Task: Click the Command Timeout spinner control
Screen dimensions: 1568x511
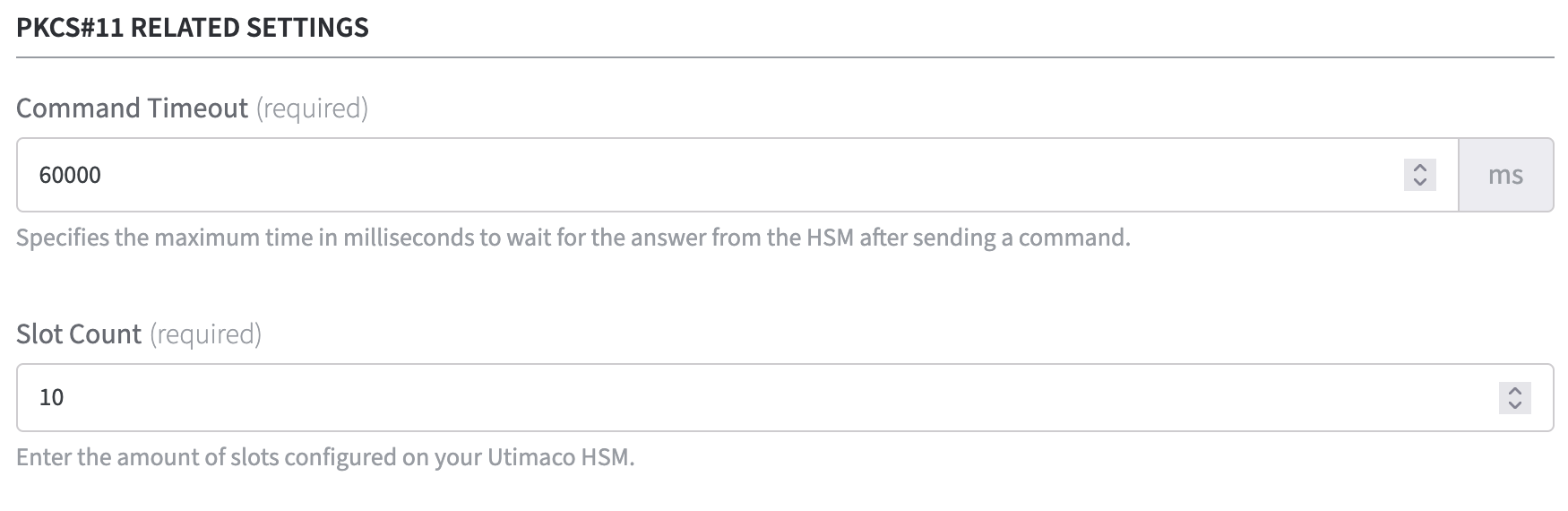Action: coord(1419,175)
